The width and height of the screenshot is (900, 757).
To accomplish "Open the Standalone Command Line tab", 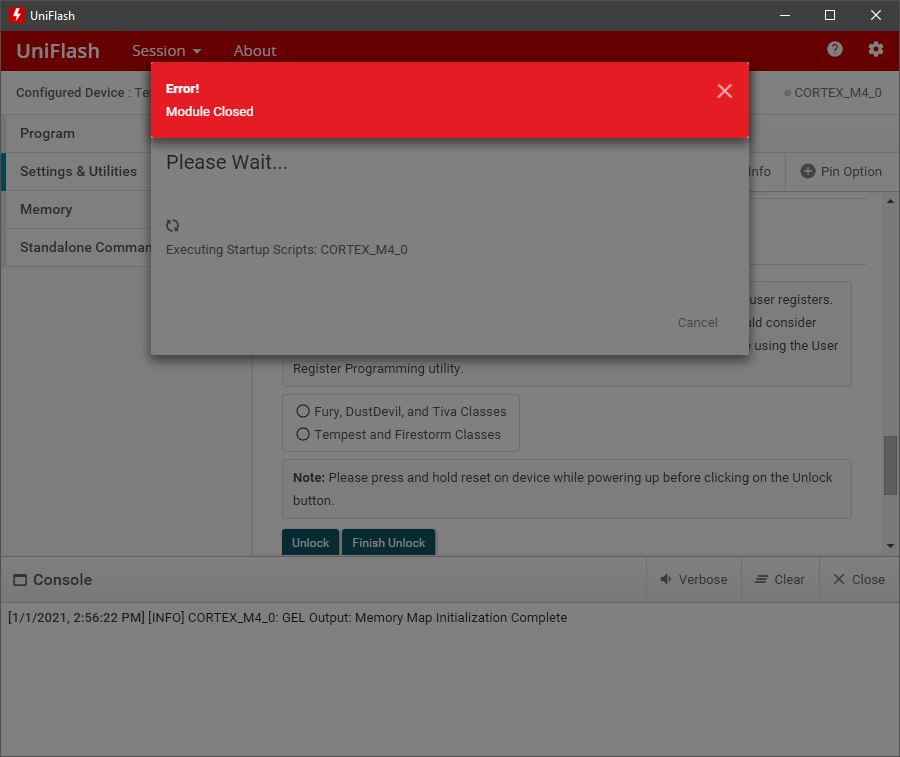I will 78,247.
